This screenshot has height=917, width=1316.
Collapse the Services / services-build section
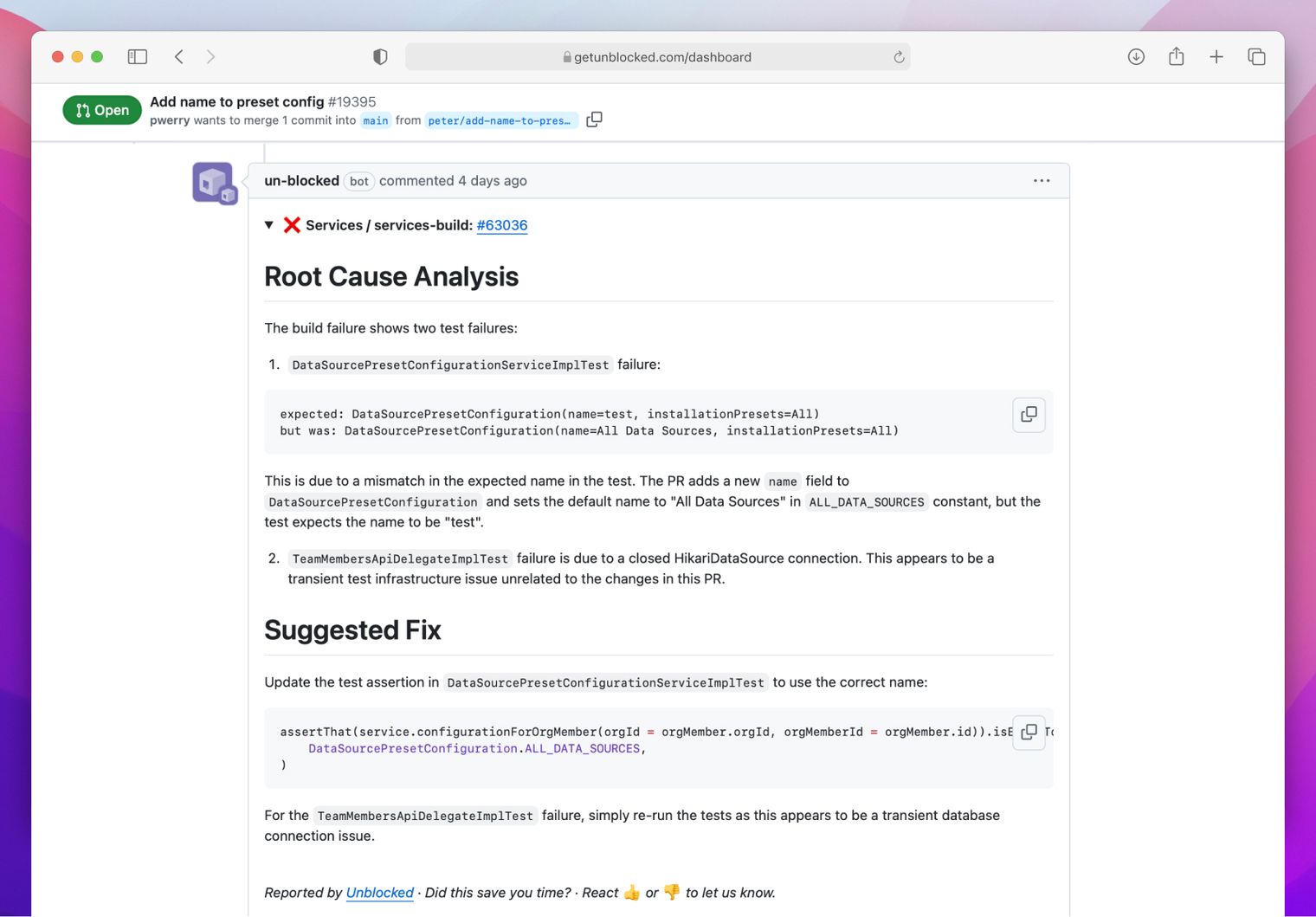(x=269, y=225)
